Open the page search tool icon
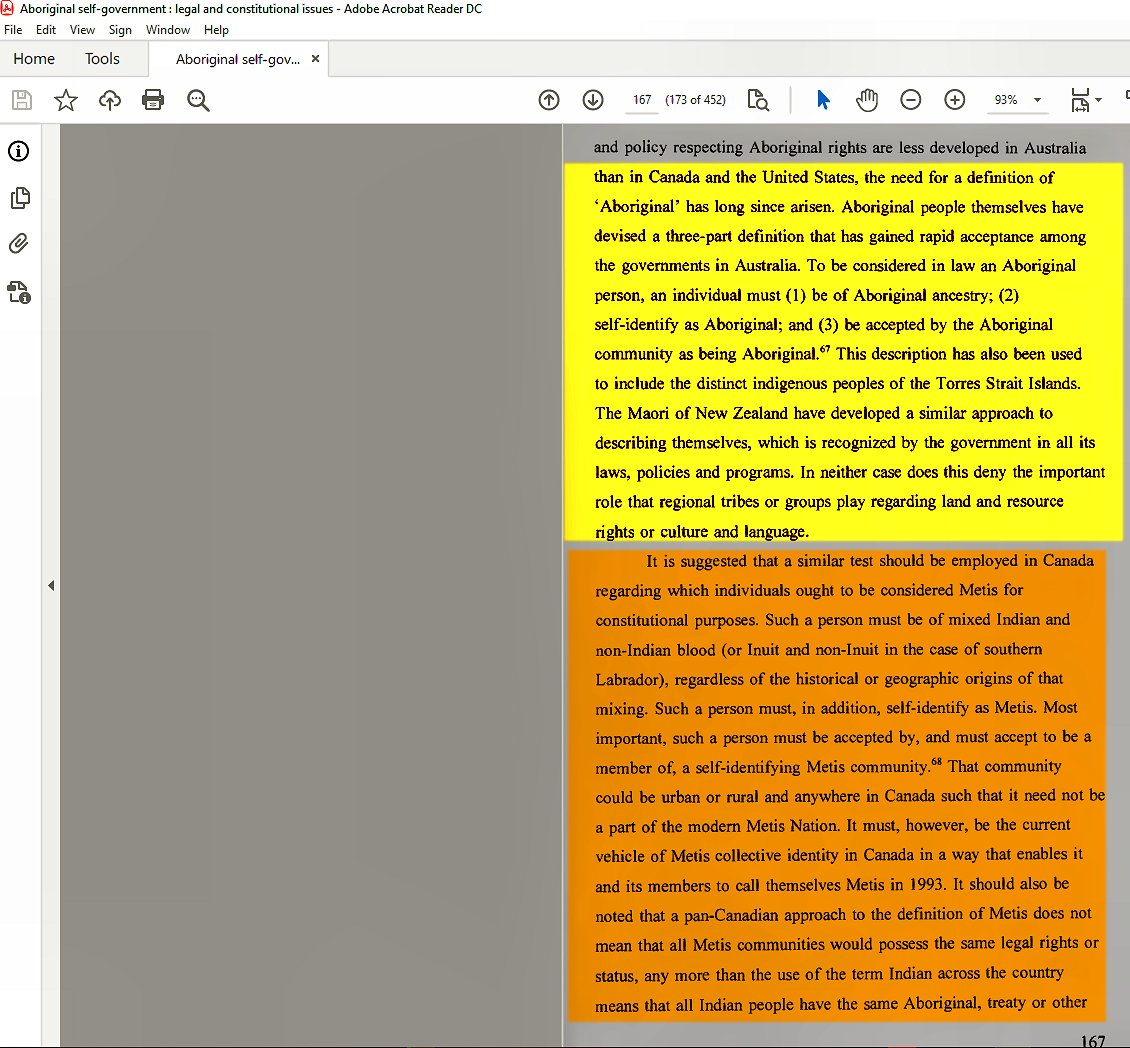Image resolution: width=1130 pixels, height=1048 pixels. pos(758,99)
